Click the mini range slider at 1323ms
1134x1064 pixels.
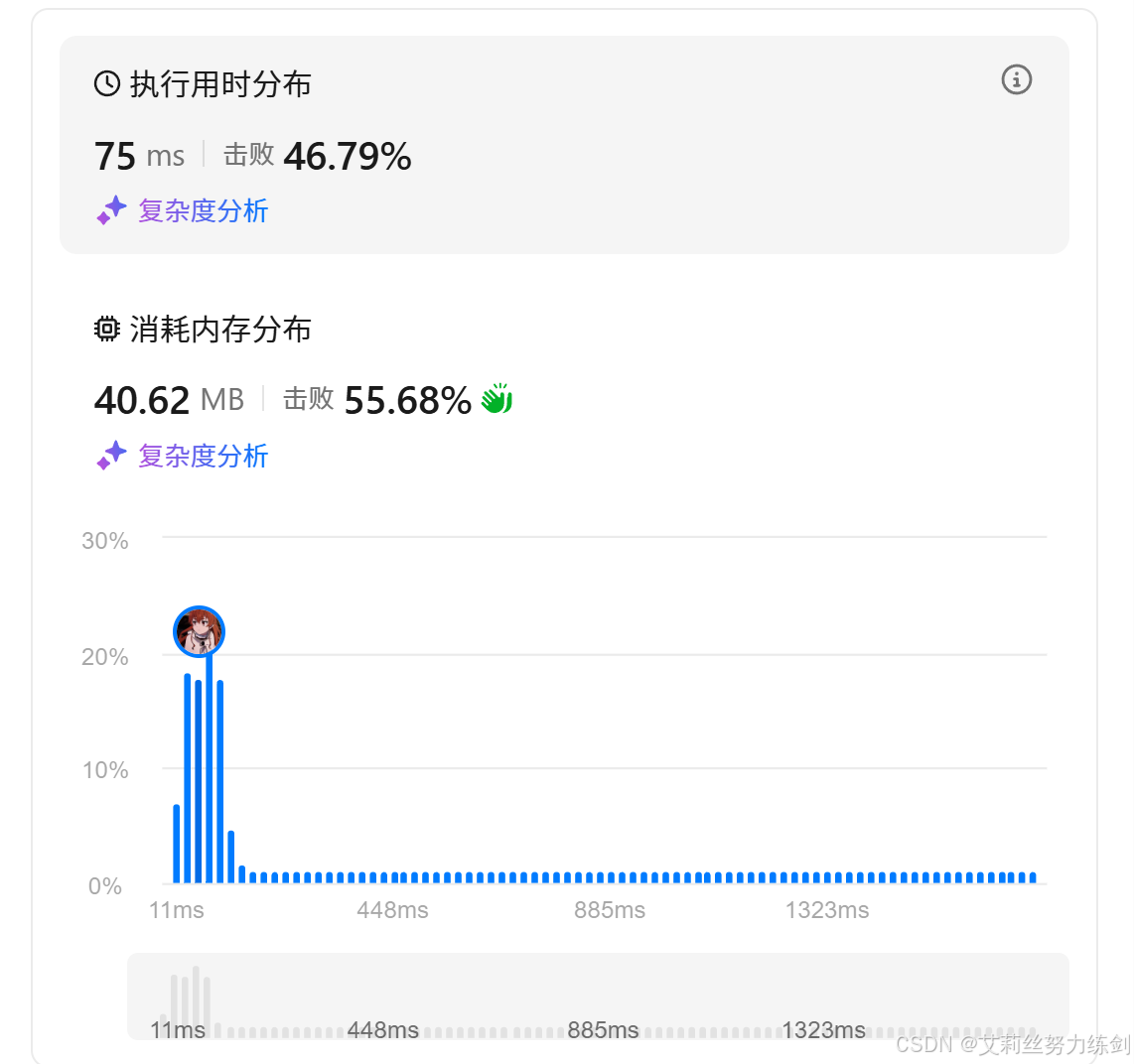click(x=823, y=1029)
